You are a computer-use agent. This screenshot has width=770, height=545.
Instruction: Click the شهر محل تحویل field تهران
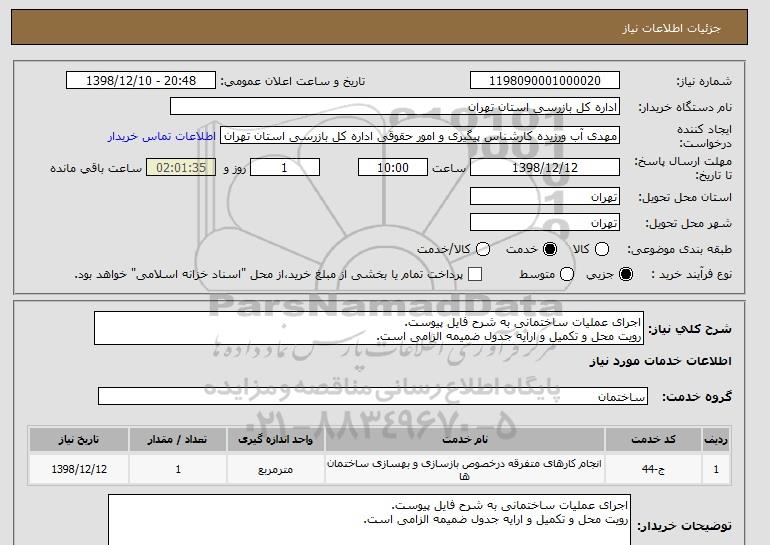(545, 222)
